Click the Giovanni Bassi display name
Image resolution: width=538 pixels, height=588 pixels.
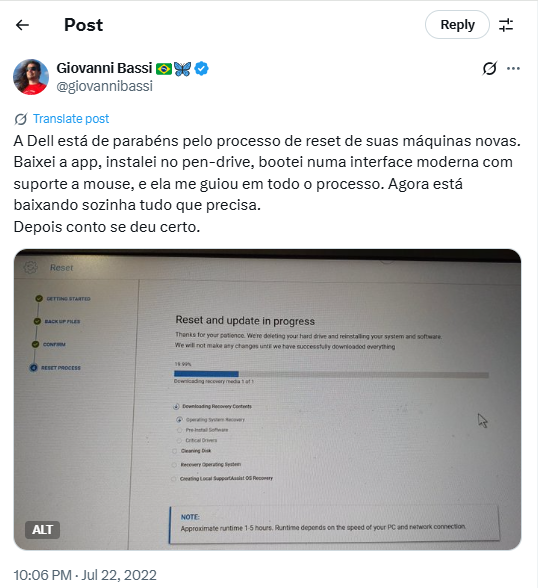(x=104, y=68)
